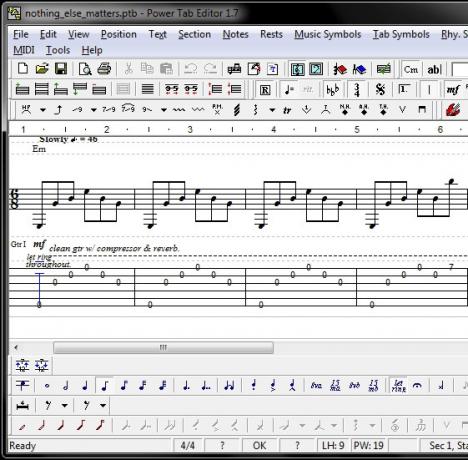
Task: Click the Slowly tempo marker text
Action: [x=54, y=139]
